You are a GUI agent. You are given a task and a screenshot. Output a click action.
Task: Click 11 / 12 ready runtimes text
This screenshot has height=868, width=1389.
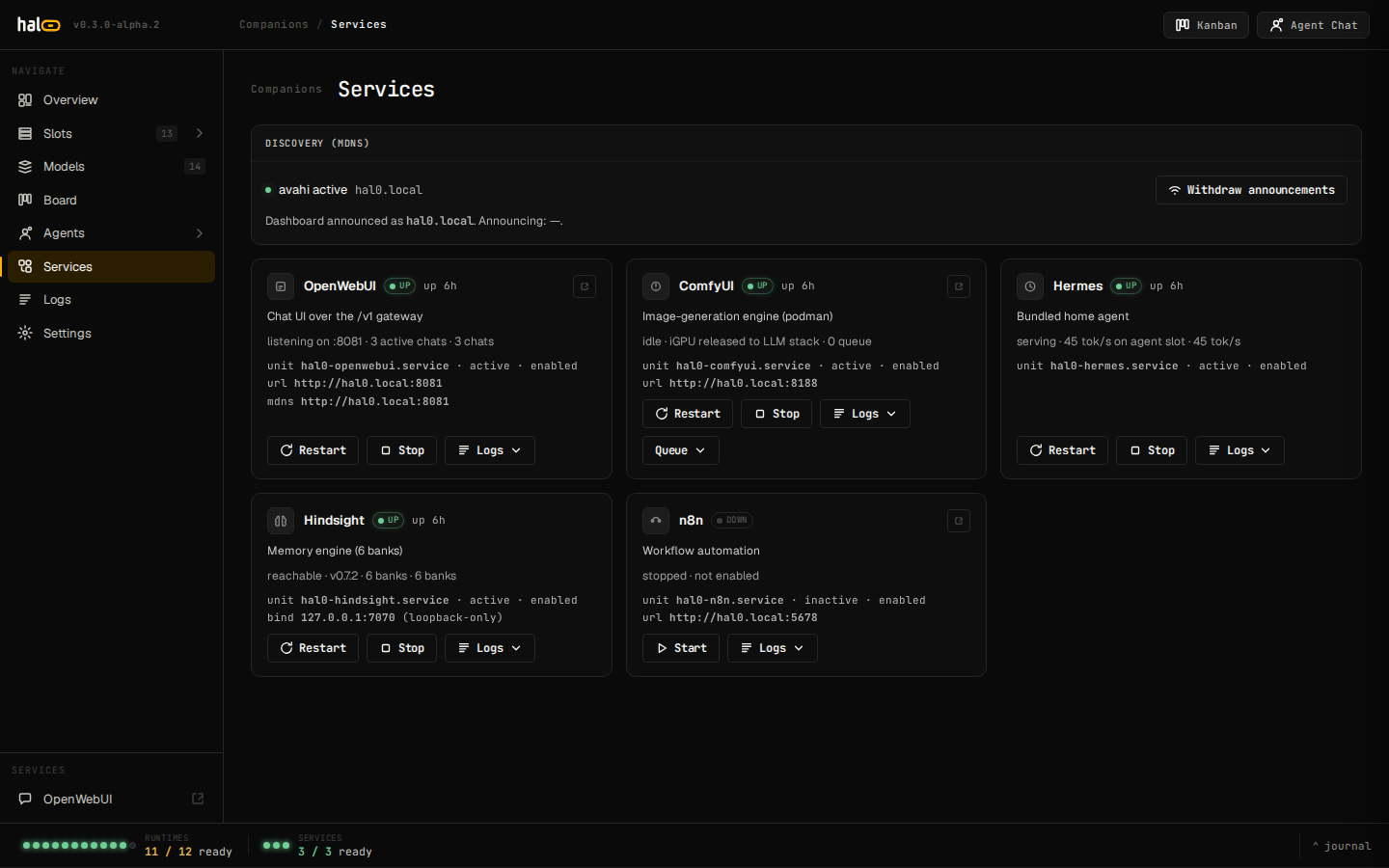pyautogui.click(x=189, y=852)
